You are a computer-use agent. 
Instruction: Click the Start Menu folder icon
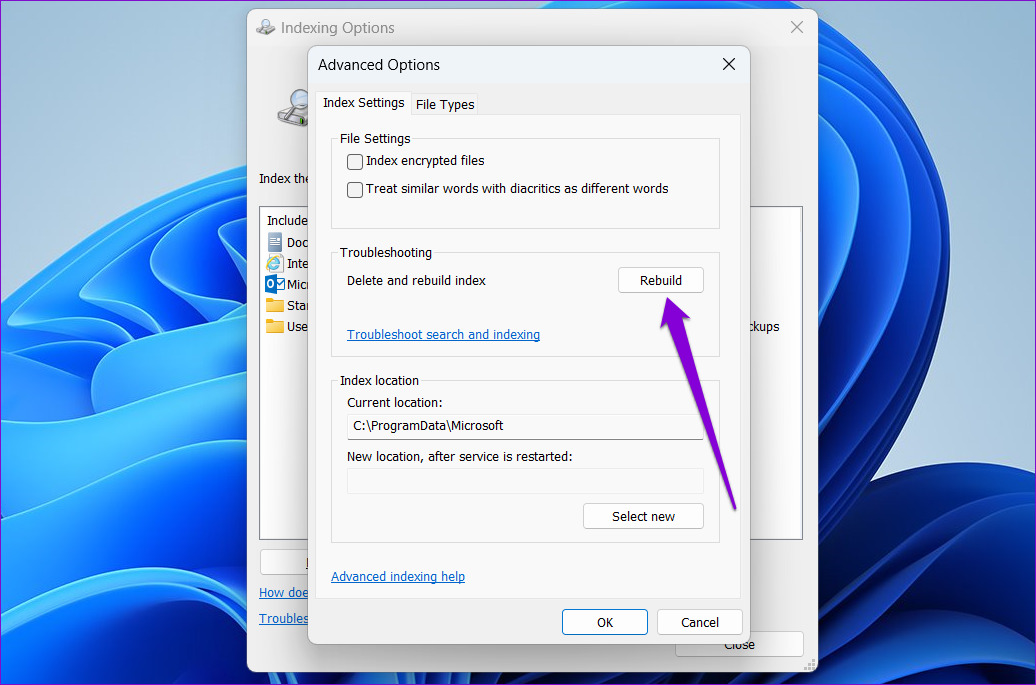coord(275,305)
